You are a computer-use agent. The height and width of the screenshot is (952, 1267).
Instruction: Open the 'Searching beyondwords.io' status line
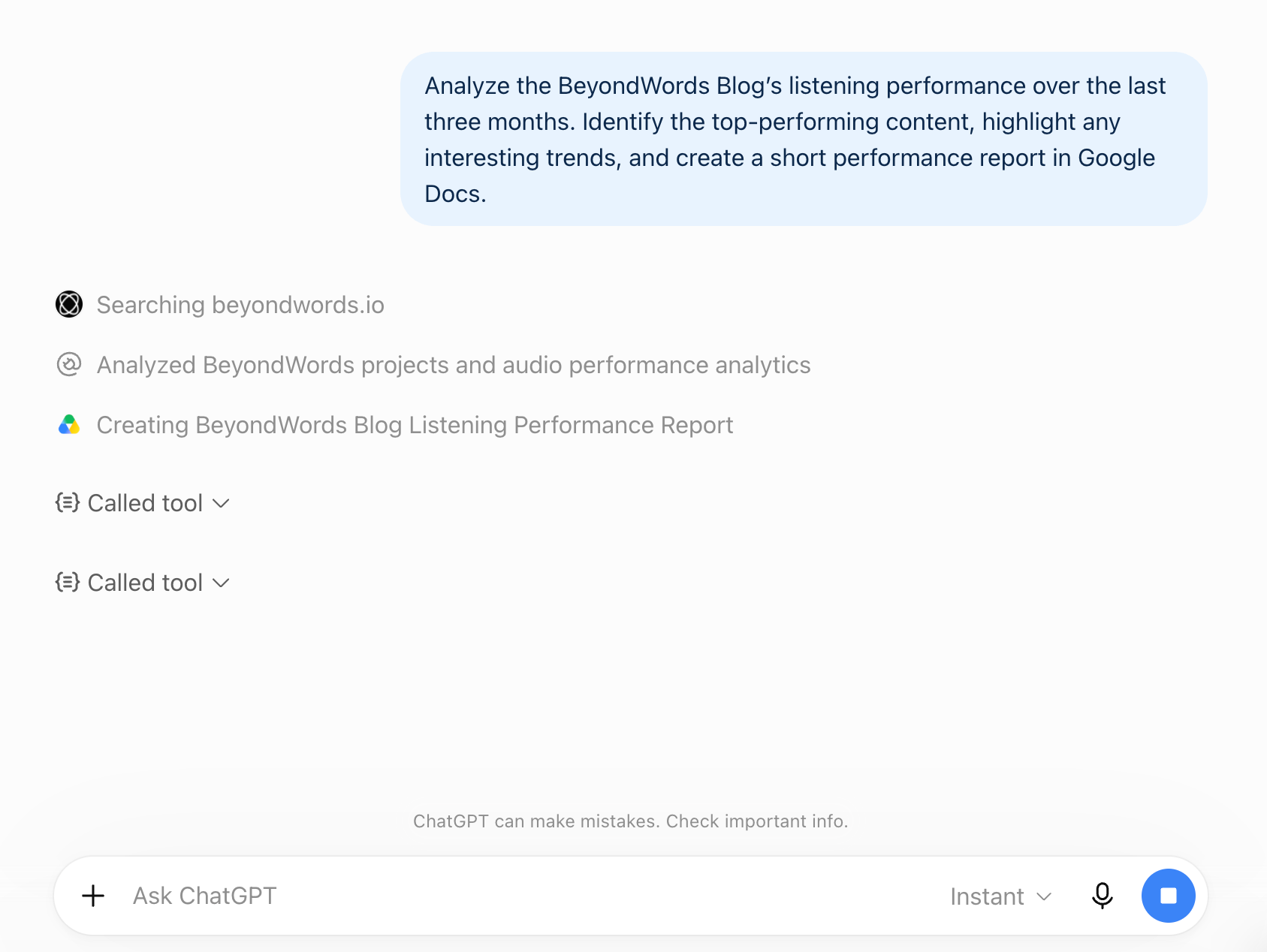(240, 305)
